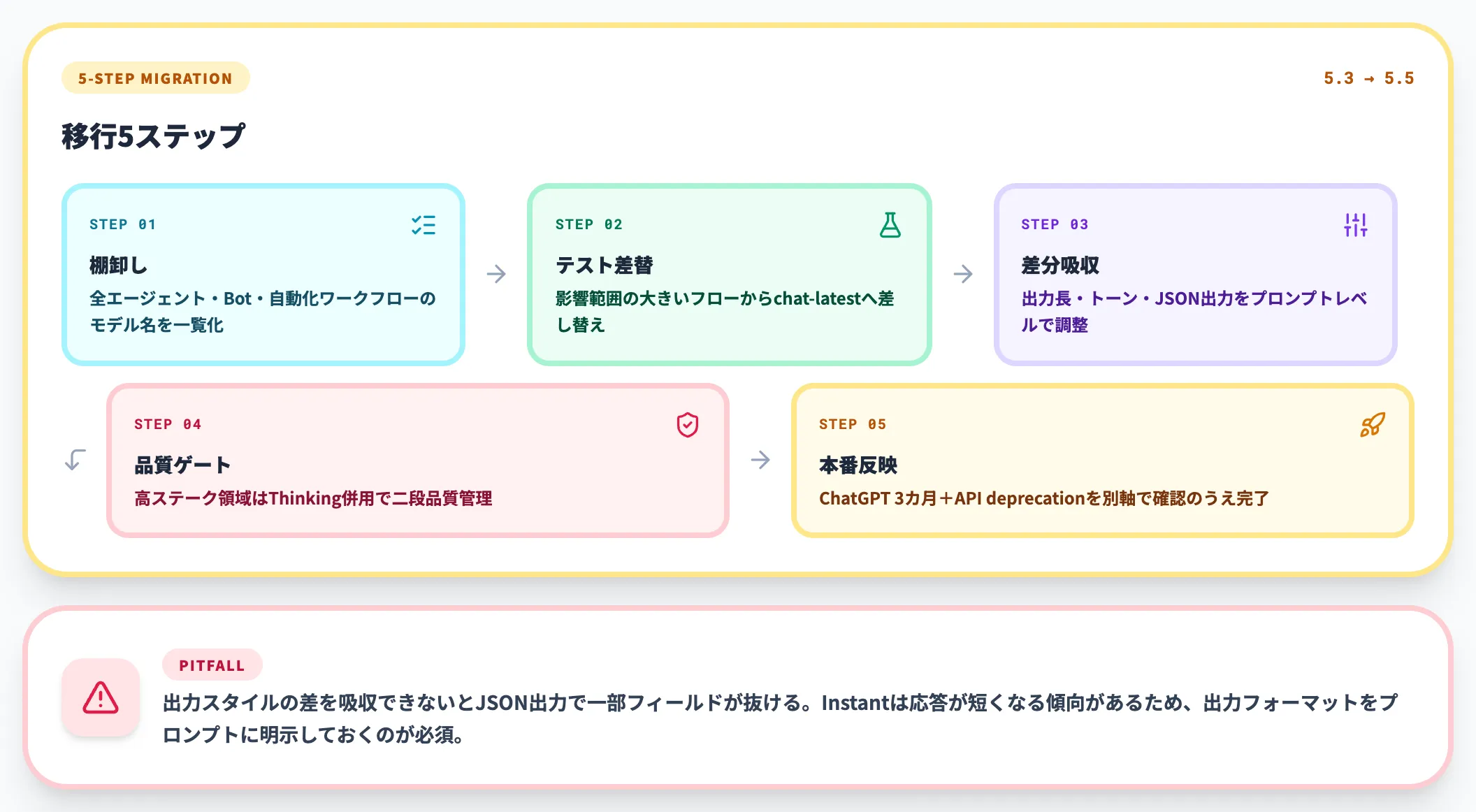Click the 移行5ステップ heading
Screen dimensions: 1476x812
(154, 136)
